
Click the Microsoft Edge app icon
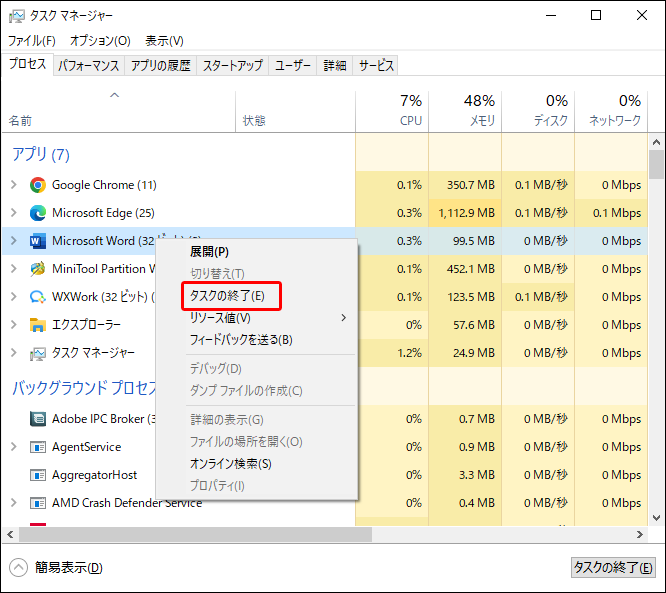pos(38,213)
